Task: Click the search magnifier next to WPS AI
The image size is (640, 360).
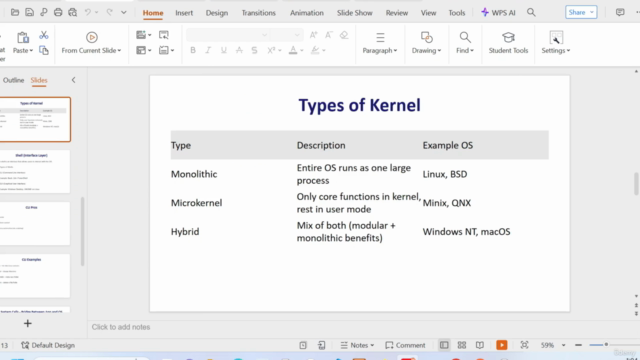Action: click(531, 12)
